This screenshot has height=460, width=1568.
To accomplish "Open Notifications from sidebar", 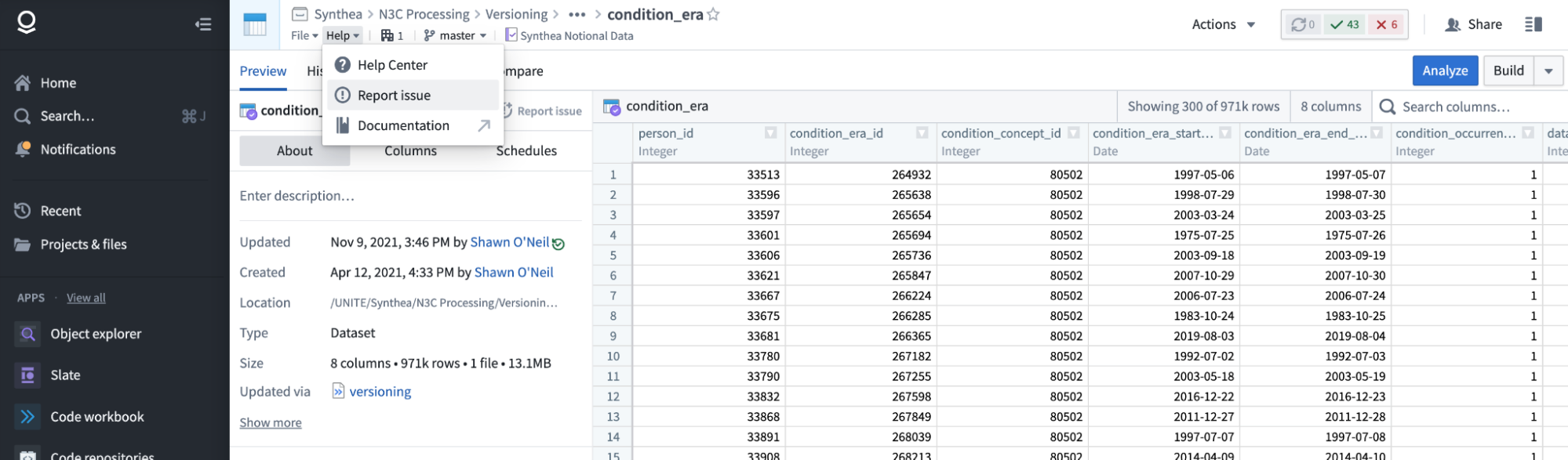I will pos(78,150).
